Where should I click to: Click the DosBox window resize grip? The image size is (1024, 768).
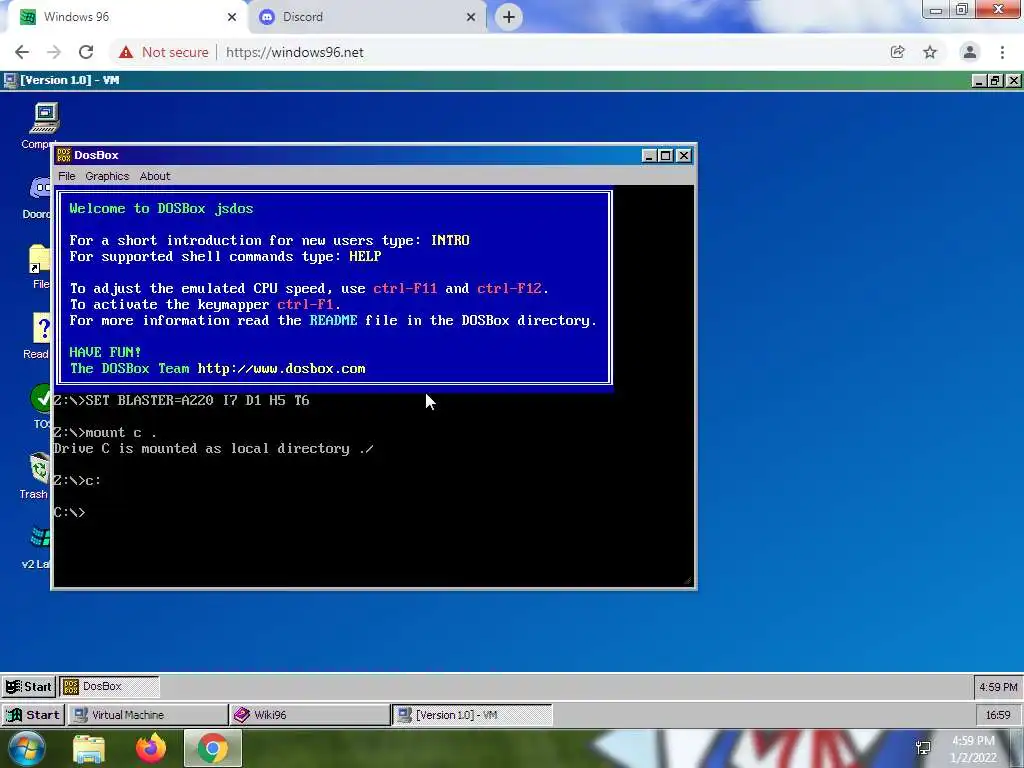pyautogui.click(x=688, y=581)
